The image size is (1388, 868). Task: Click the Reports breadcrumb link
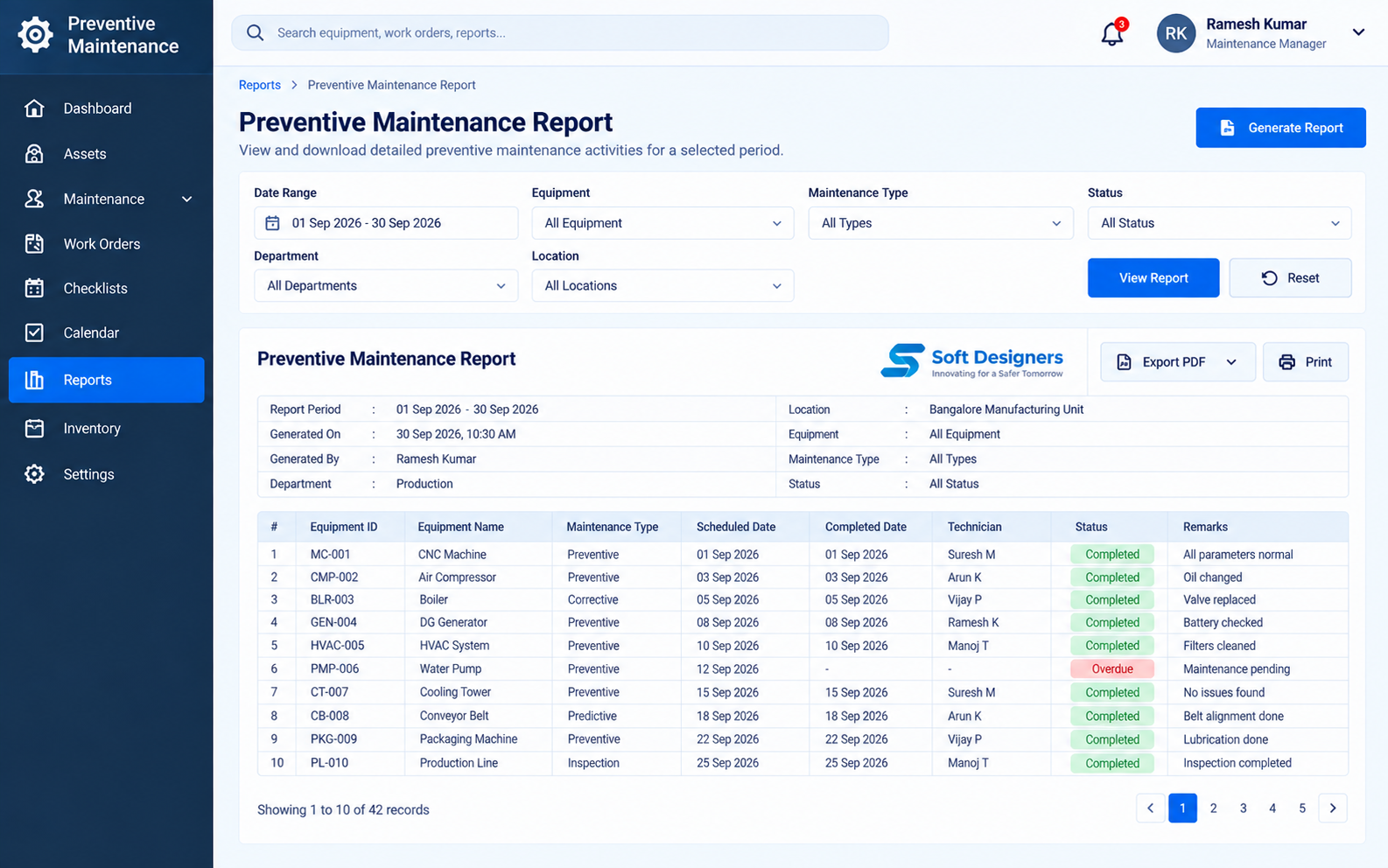tap(260, 85)
